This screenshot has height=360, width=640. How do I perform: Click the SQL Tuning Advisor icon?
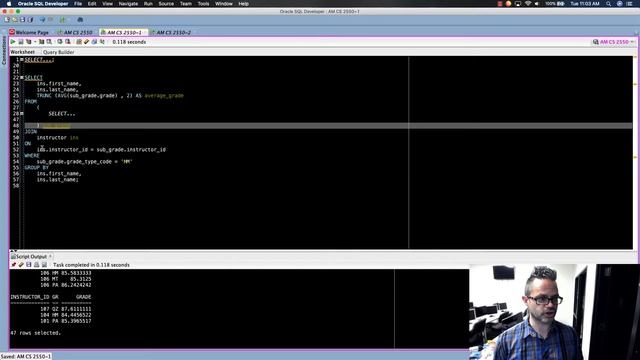tap(49, 42)
